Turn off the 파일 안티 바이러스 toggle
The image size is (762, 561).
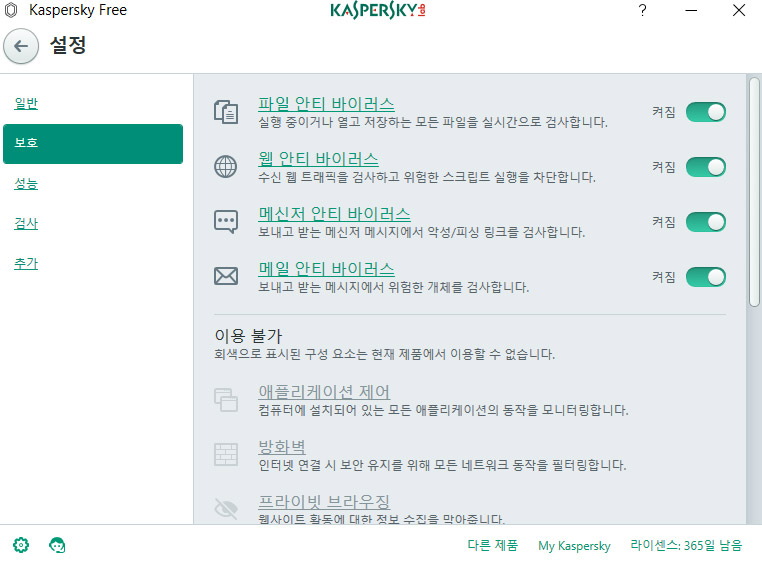tap(706, 112)
